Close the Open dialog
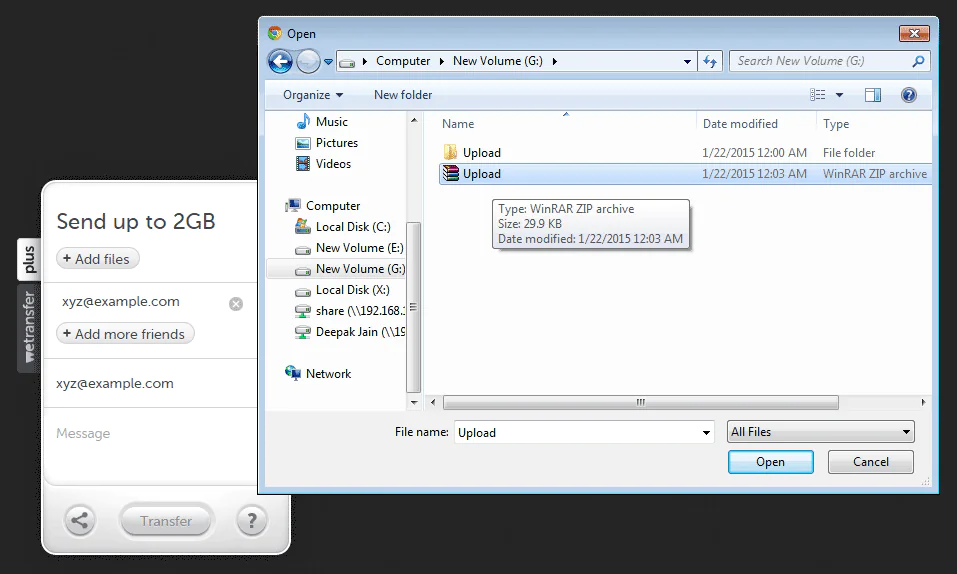This screenshot has height=574, width=957. [x=914, y=33]
